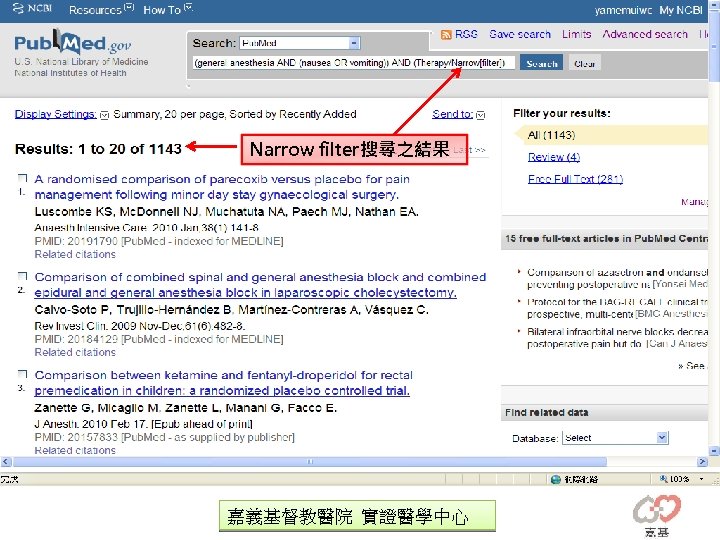Open the Limits link

[576, 34]
